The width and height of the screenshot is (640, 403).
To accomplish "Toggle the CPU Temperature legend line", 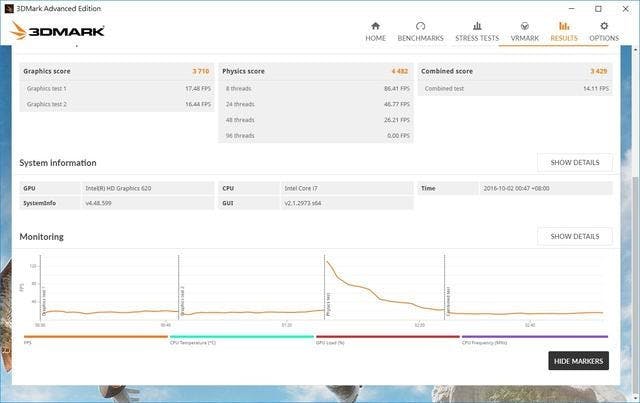I will coord(241,338).
